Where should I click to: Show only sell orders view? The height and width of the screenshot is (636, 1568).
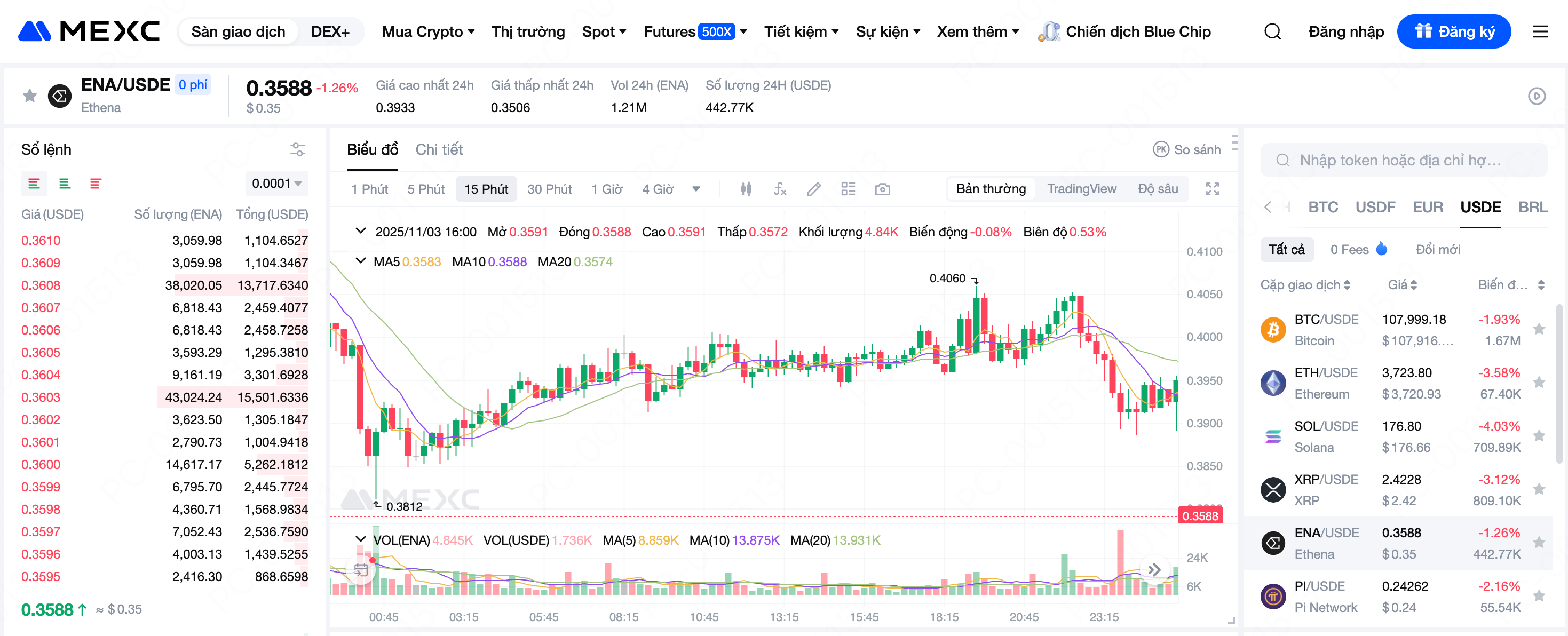95,184
